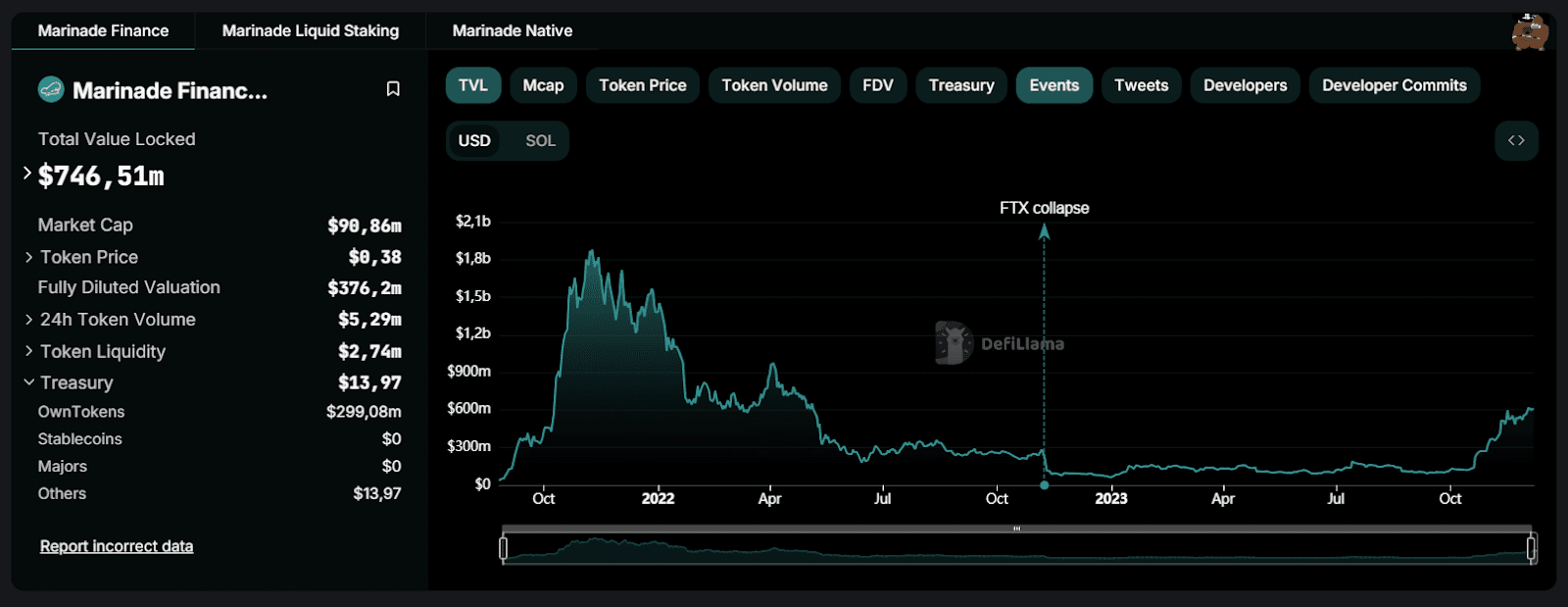Switch chart denomination to SOL

point(540,140)
